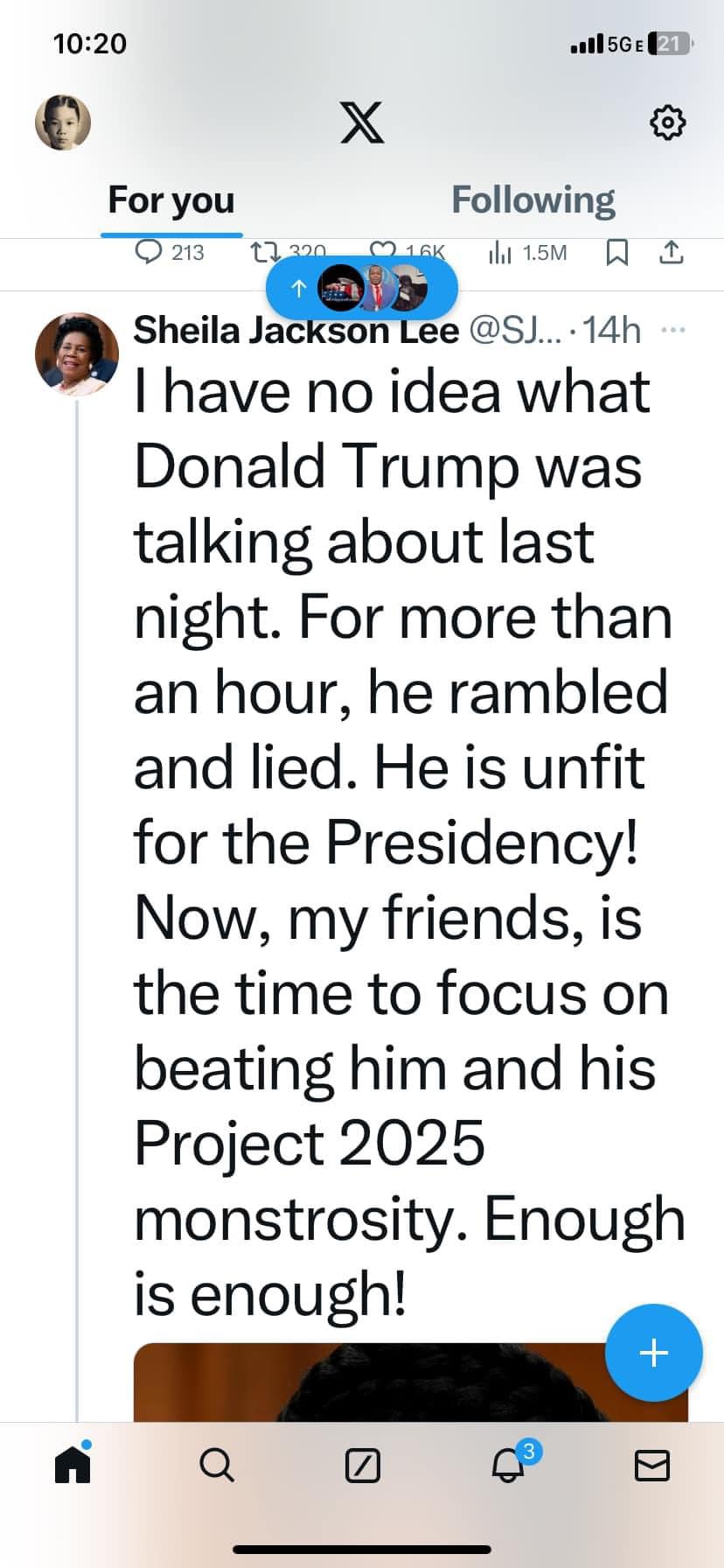Open the Sheila Jackson Lee name link
The width and height of the screenshot is (724, 1568).
[x=296, y=331]
